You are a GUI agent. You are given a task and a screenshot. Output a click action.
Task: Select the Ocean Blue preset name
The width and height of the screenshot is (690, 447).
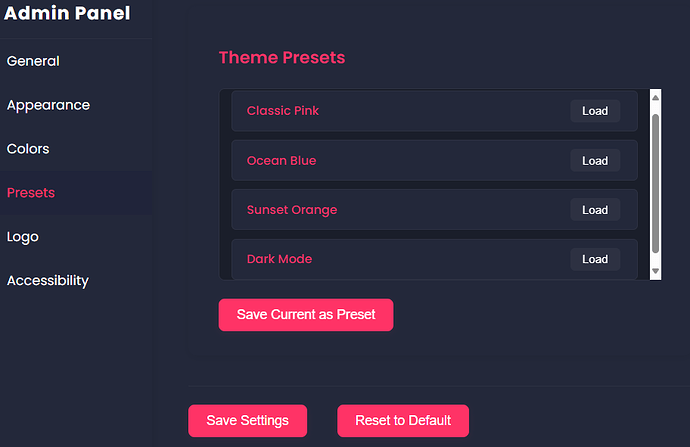click(x=281, y=161)
